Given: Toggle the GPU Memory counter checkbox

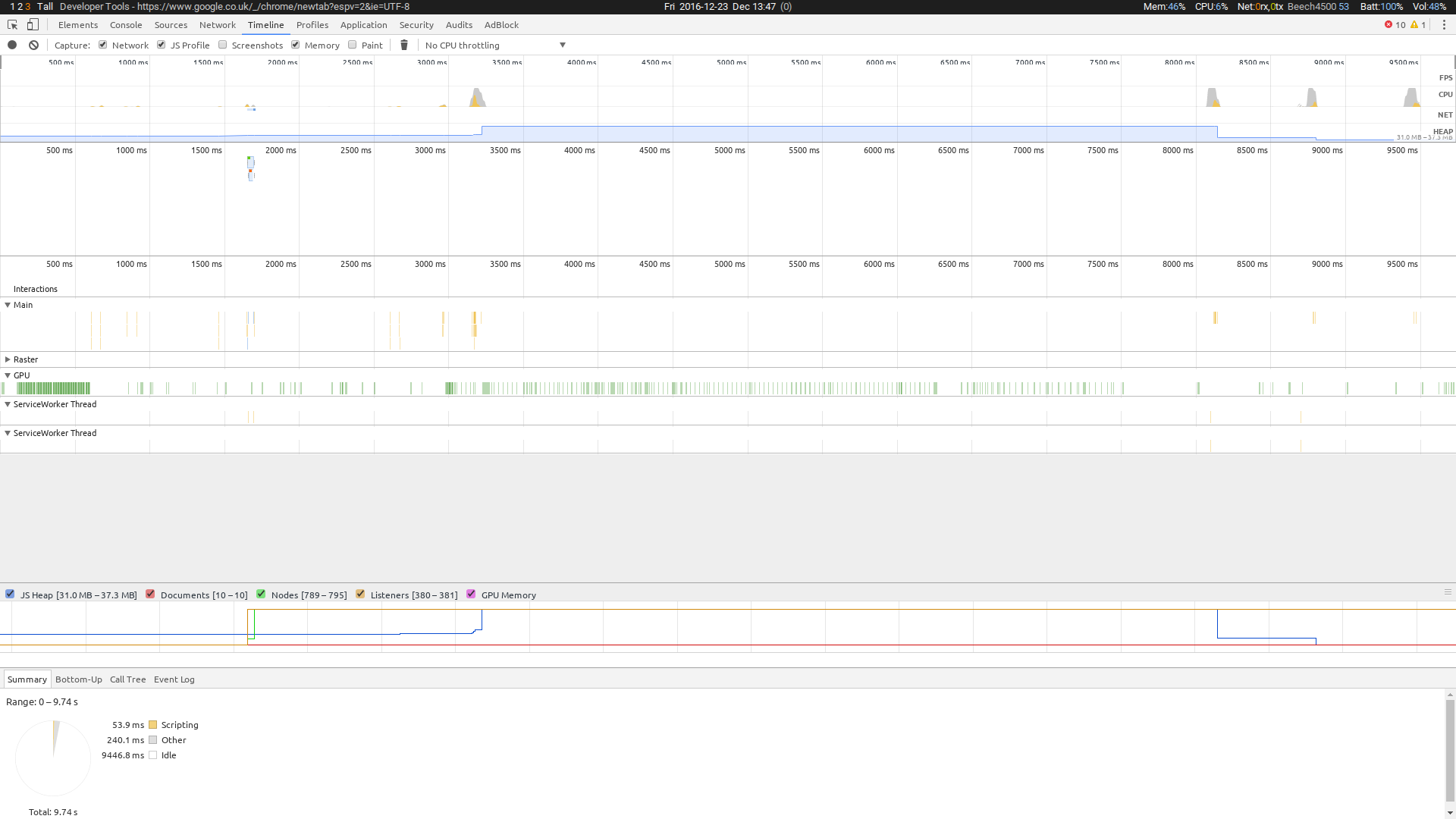Looking at the screenshot, I should (x=471, y=595).
